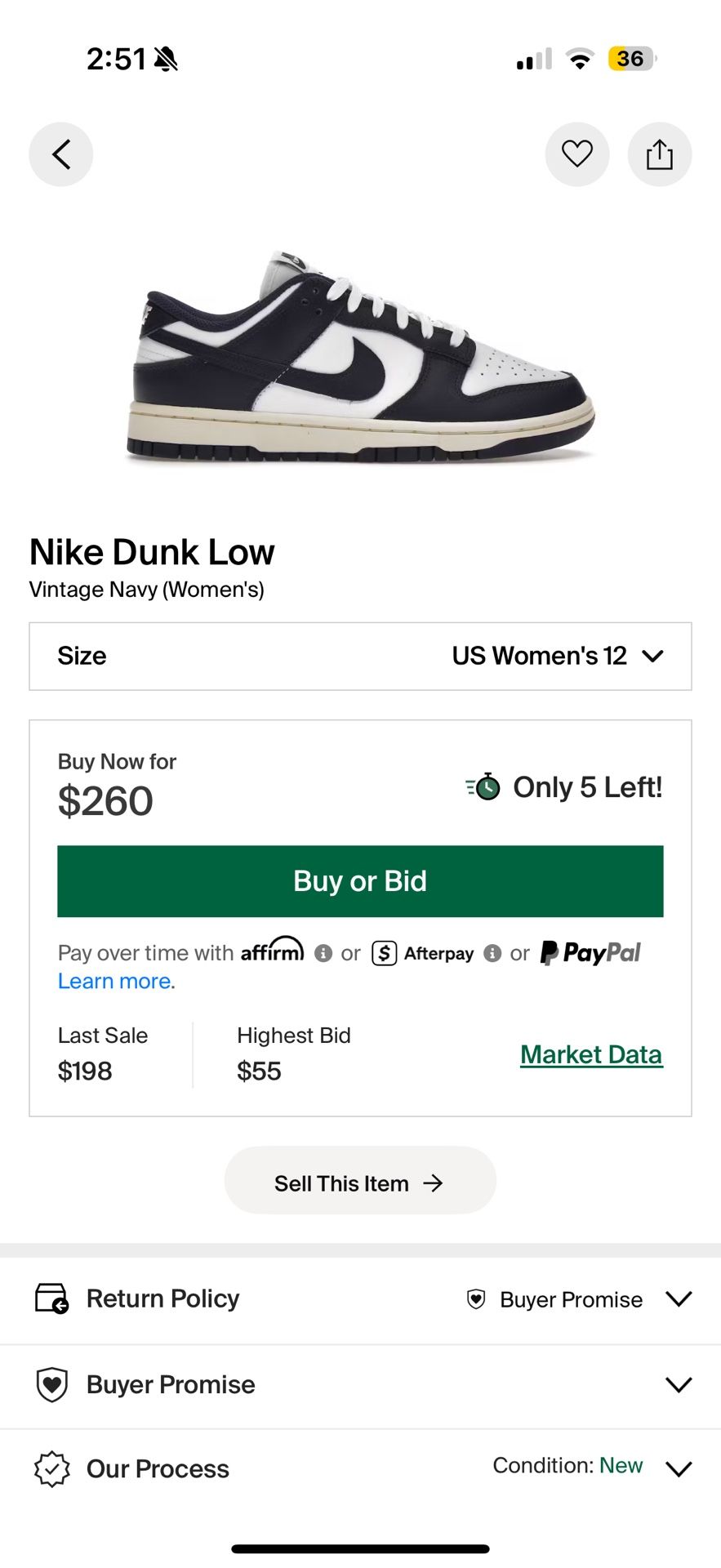Tap the Affirm info icon
The height and width of the screenshot is (1568, 721).
click(323, 953)
